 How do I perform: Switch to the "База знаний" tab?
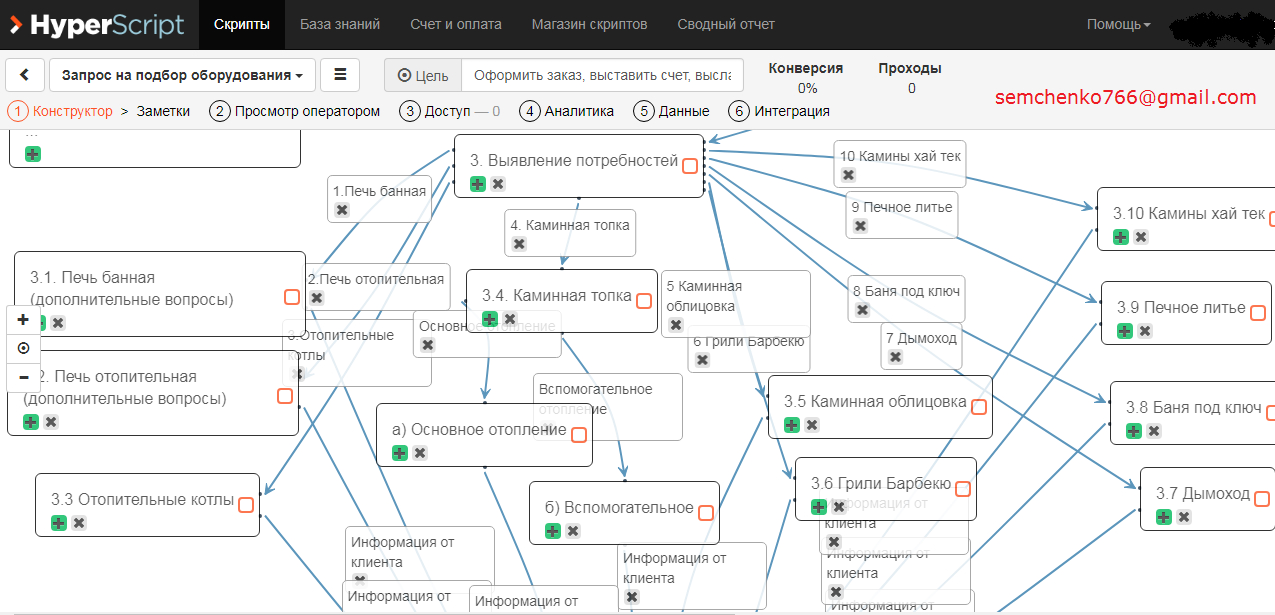[340, 24]
